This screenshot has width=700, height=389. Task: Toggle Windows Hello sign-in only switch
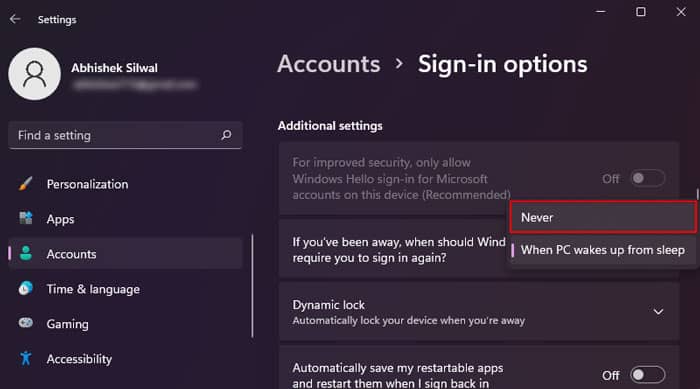pyautogui.click(x=648, y=179)
